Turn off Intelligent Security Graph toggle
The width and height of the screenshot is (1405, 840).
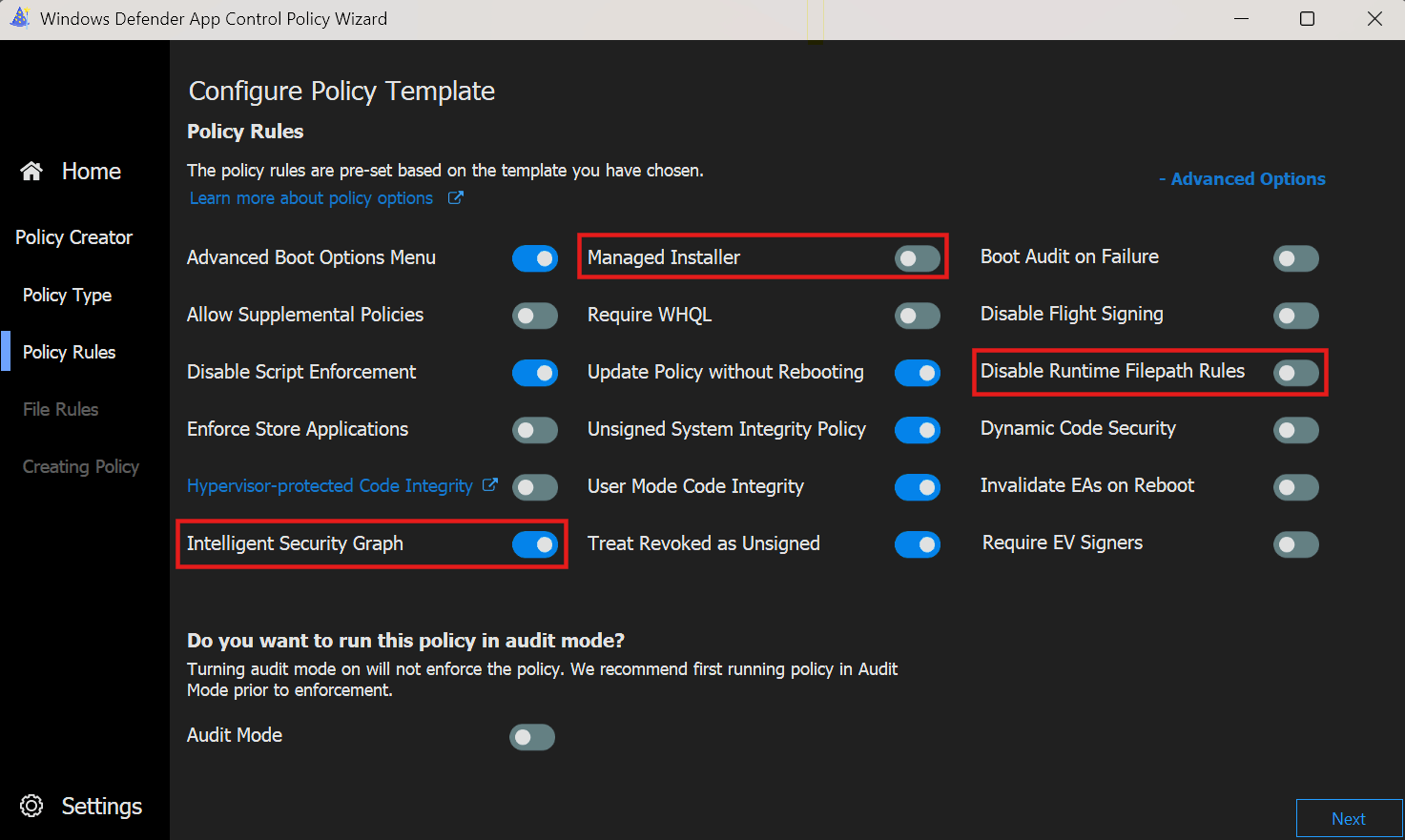(x=535, y=544)
